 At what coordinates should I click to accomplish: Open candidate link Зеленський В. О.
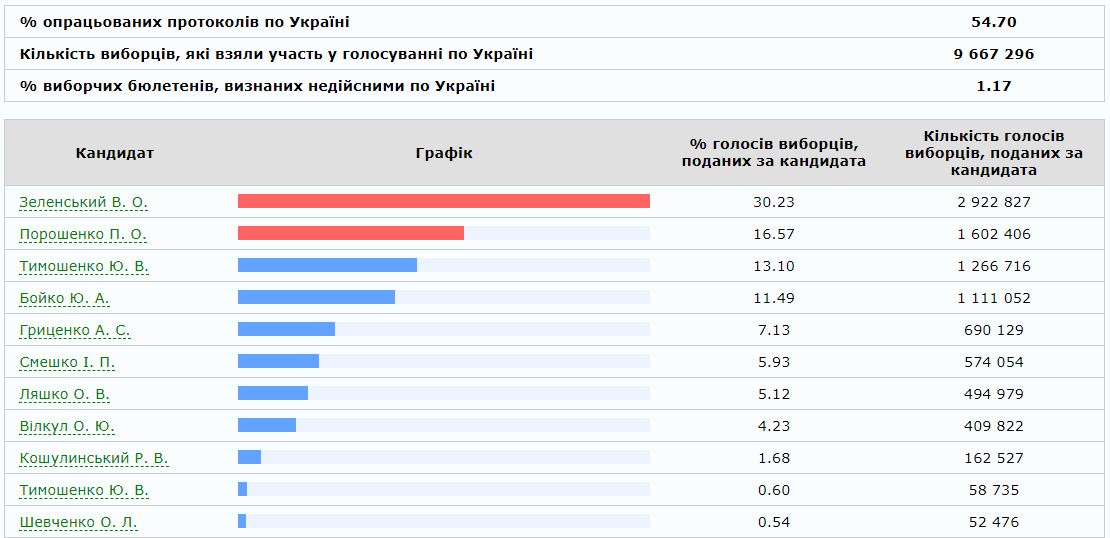pyautogui.click(x=83, y=202)
